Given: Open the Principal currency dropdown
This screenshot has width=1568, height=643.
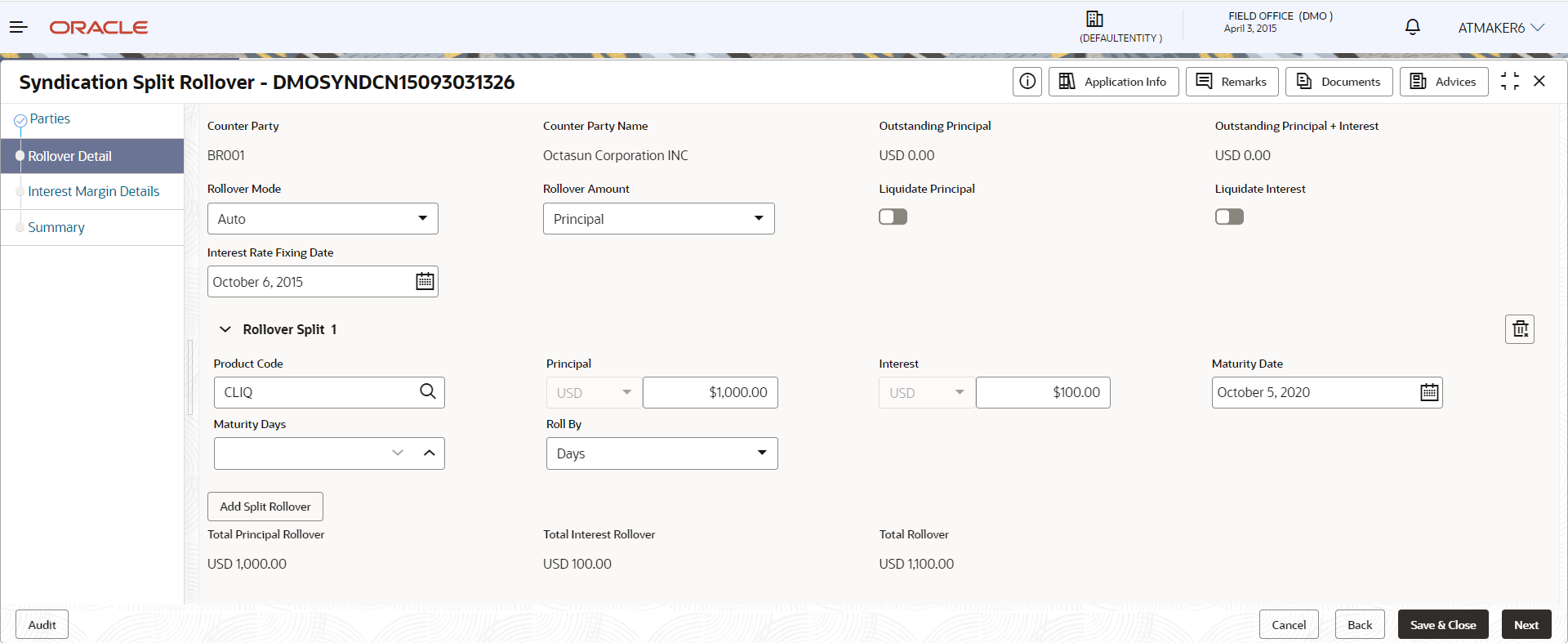Looking at the screenshot, I should [595, 393].
